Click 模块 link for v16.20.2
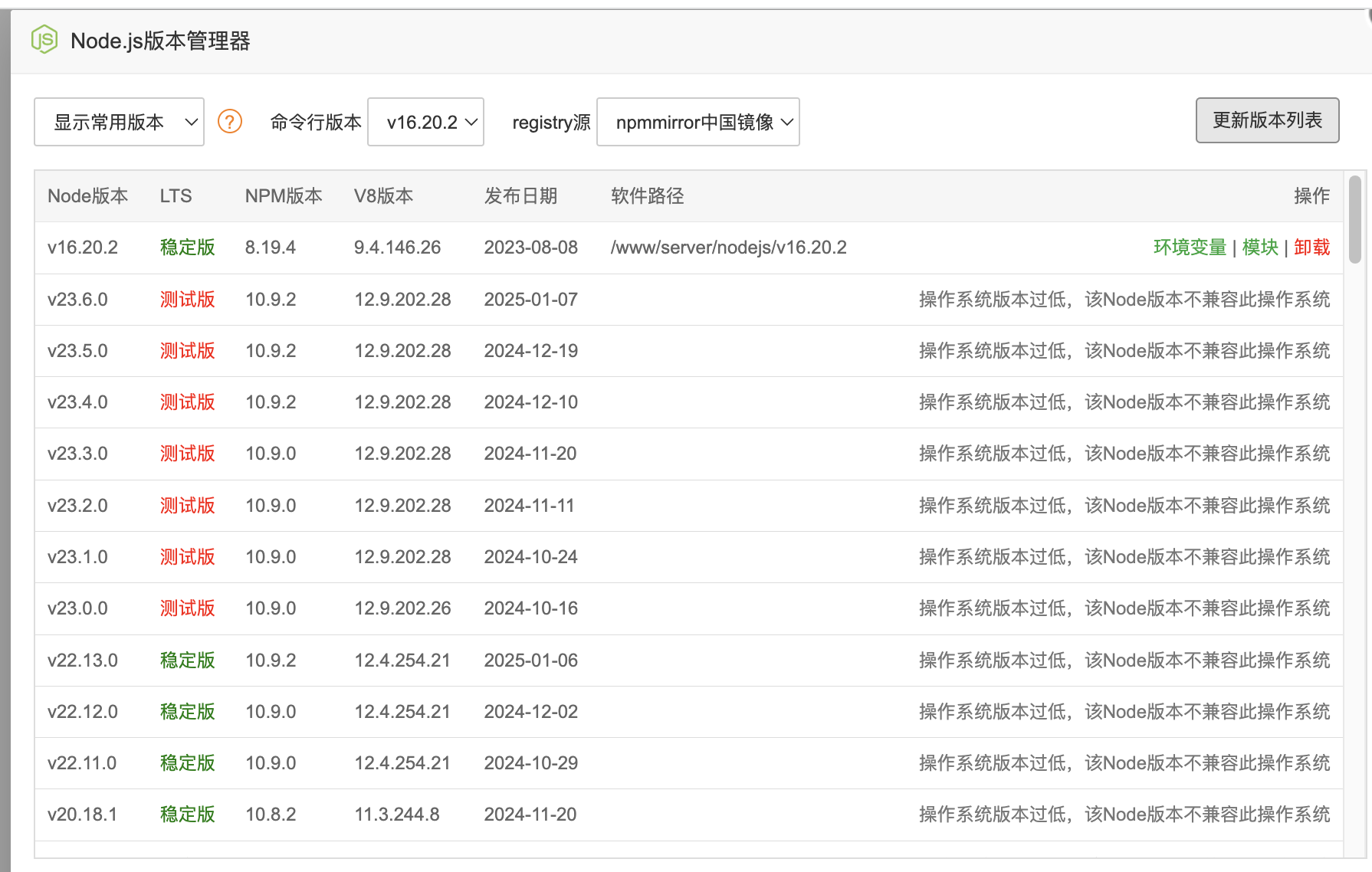Screen dimensions: 1372x872 [1260, 248]
